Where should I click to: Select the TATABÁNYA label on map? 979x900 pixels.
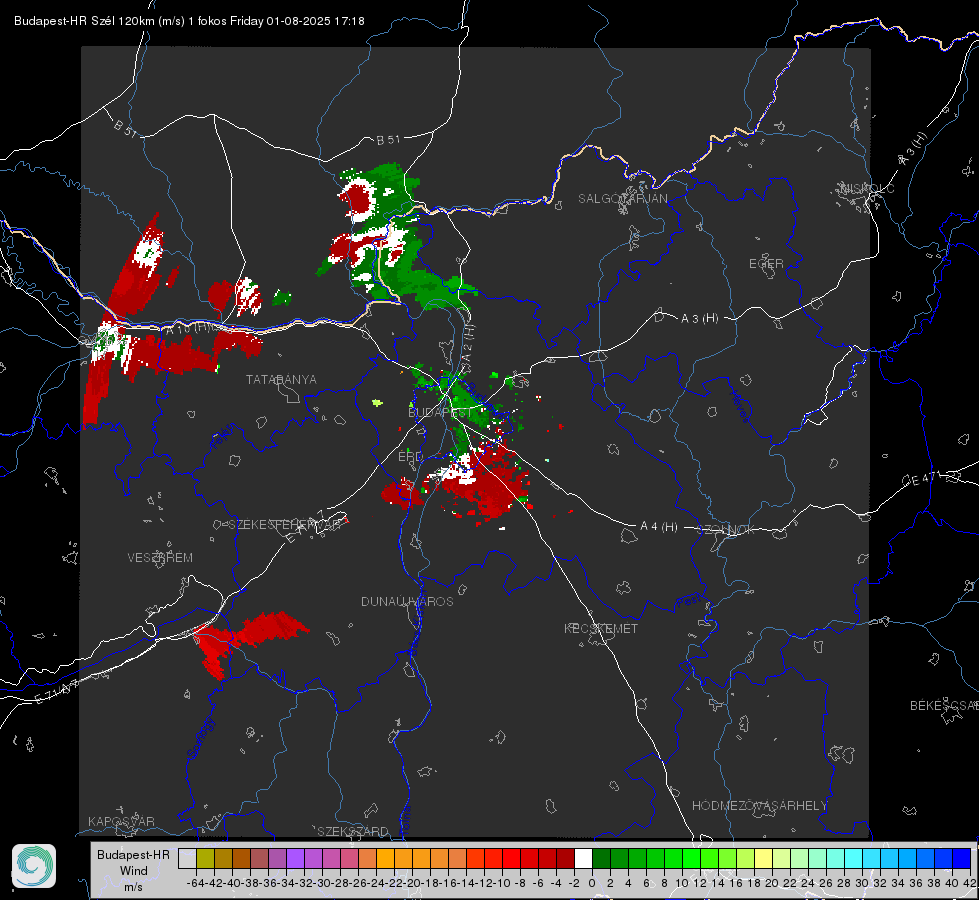coord(281,379)
